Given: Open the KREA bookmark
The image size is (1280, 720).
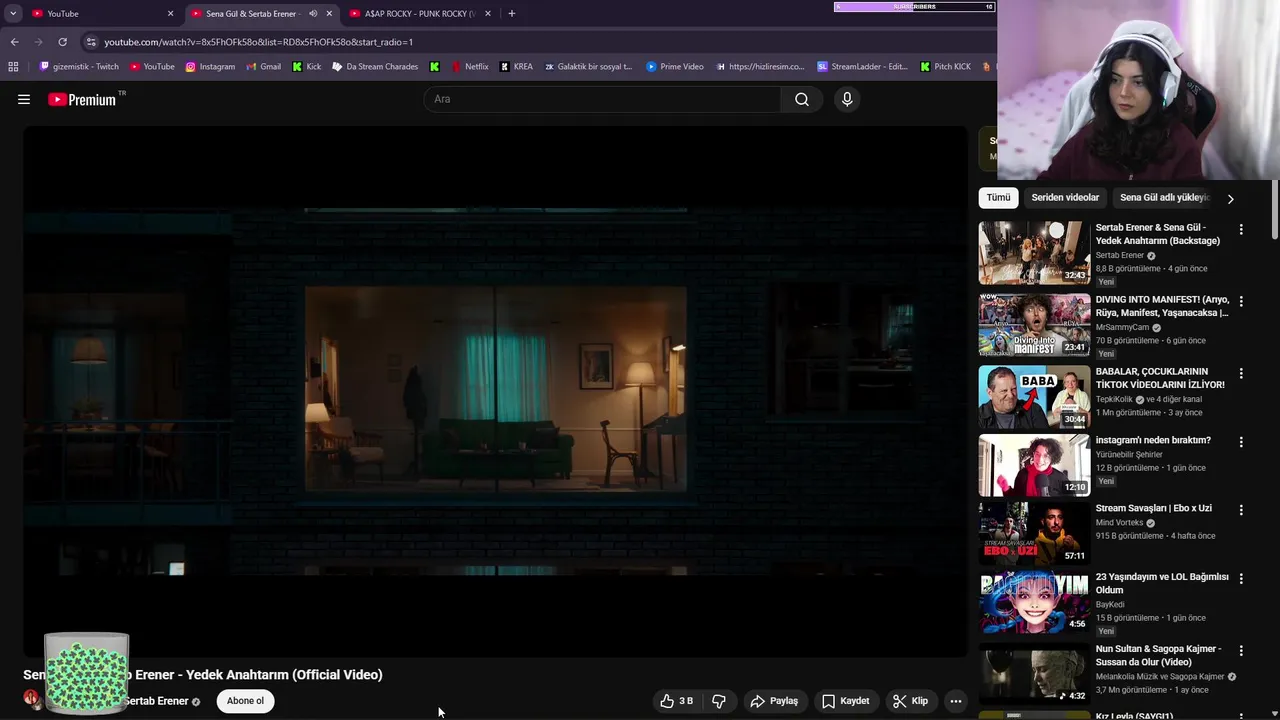Looking at the screenshot, I should pos(516,67).
